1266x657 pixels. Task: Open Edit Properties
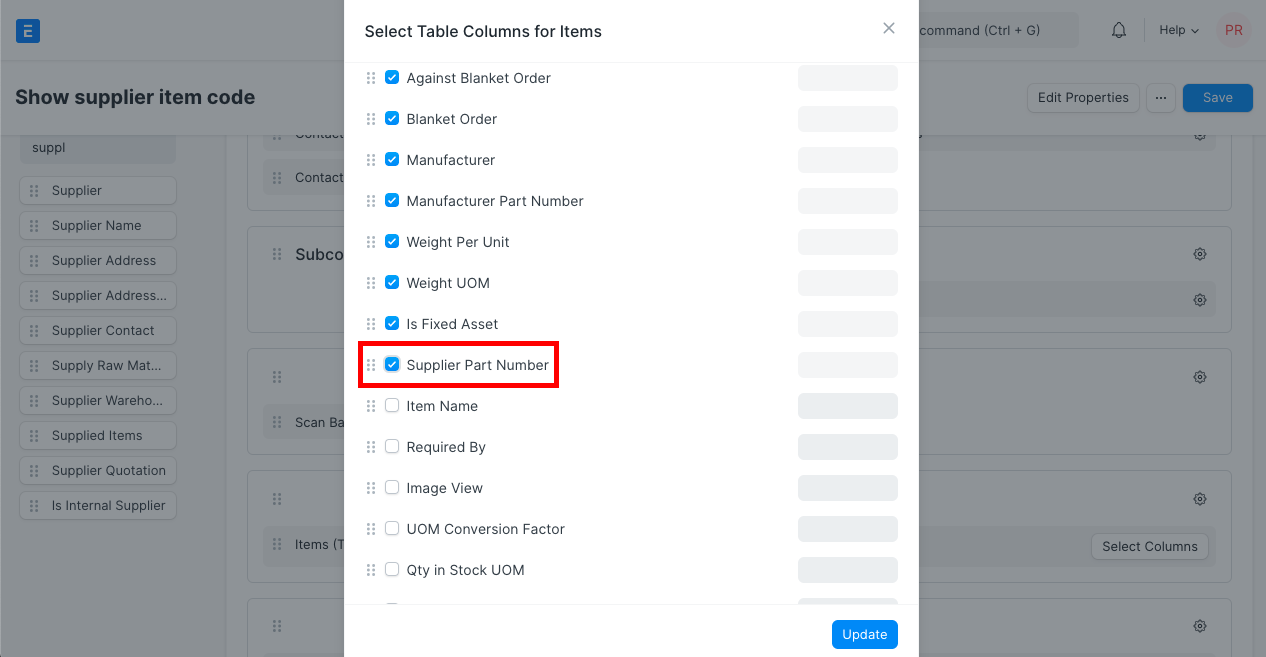click(1083, 97)
